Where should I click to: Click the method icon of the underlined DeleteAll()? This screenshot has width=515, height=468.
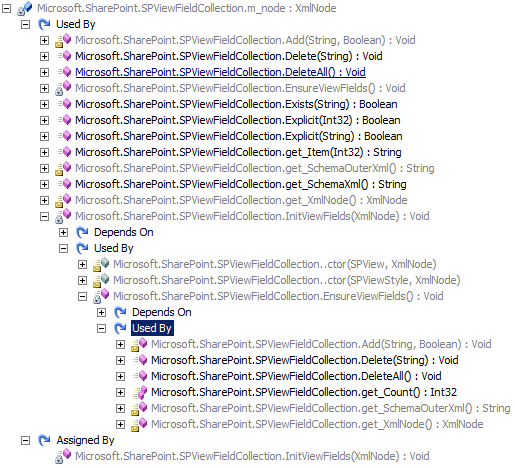[64, 72]
